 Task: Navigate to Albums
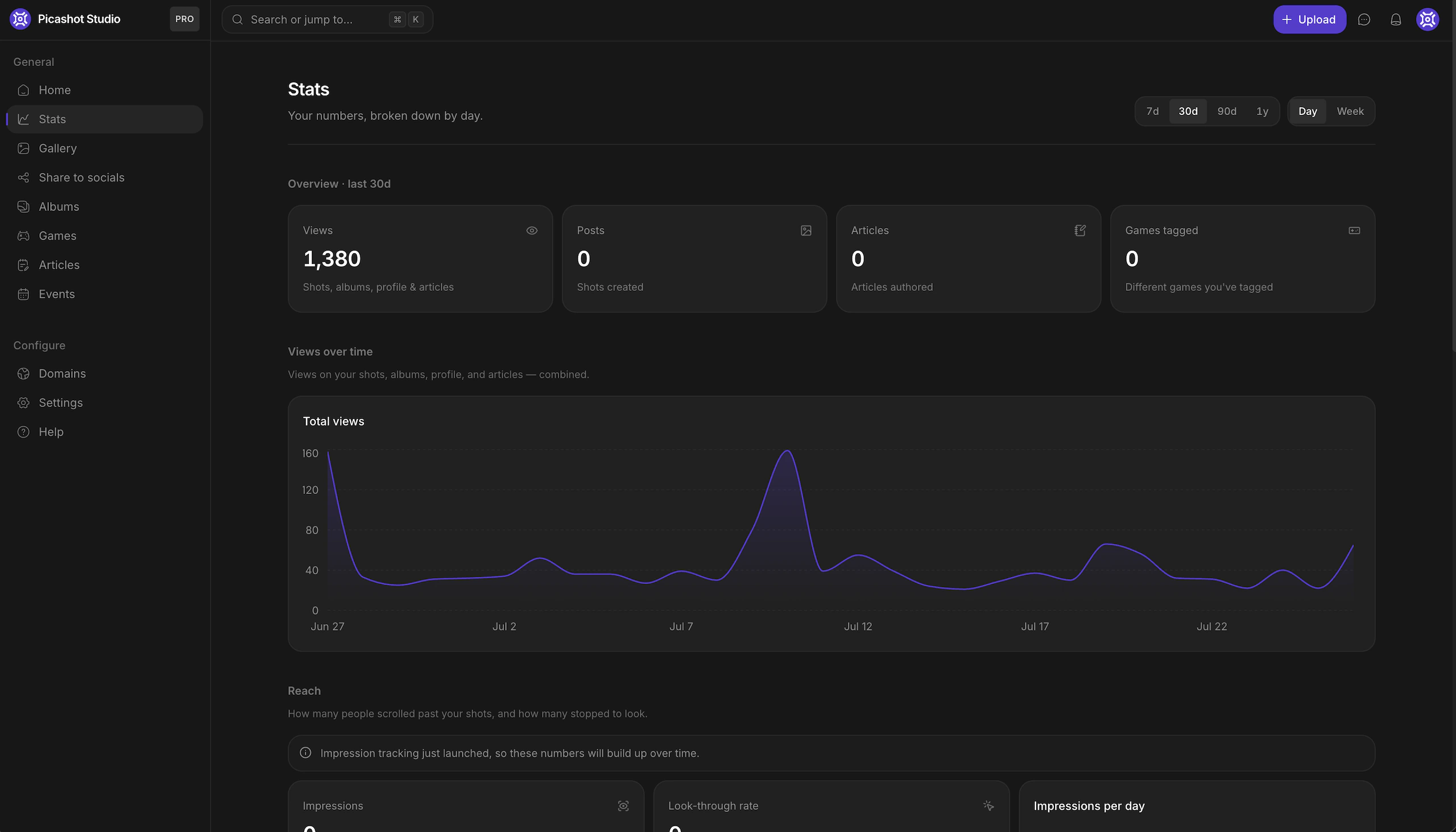click(x=105, y=207)
